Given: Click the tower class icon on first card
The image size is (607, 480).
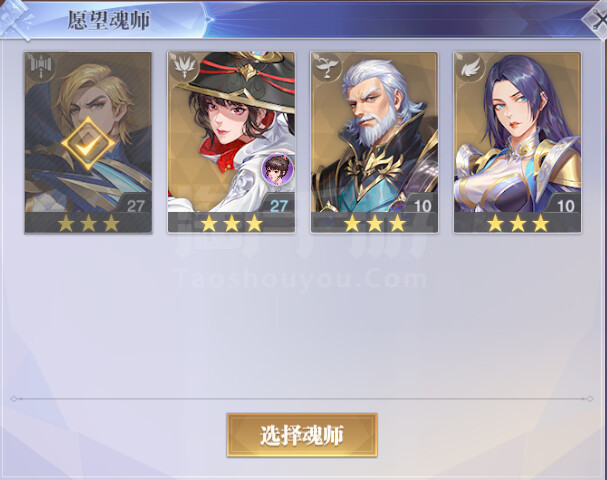Looking at the screenshot, I should (41, 66).
